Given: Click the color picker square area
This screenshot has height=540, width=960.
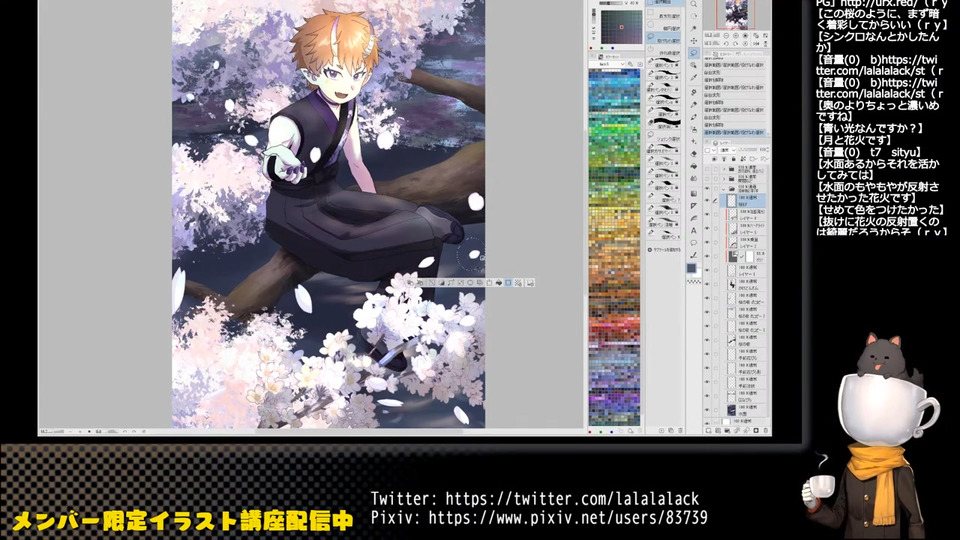Looking at the screenshot, I should coord(621,27).
